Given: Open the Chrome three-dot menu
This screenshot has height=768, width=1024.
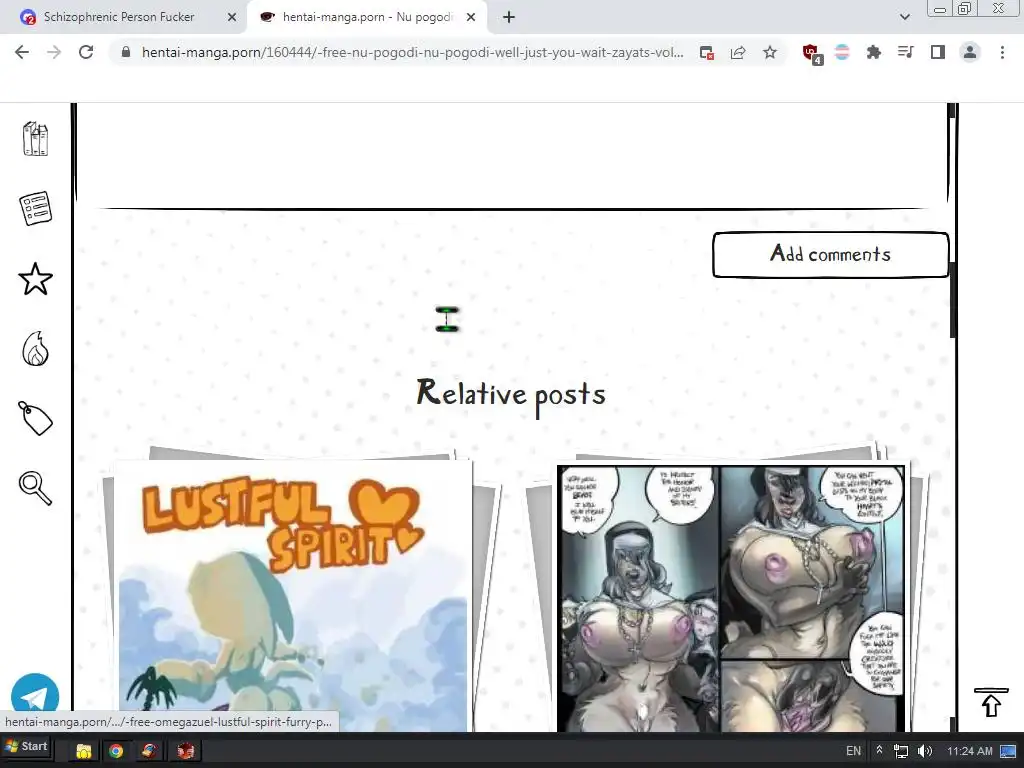Looking at the screenshot, I should tap(1002, 52).
